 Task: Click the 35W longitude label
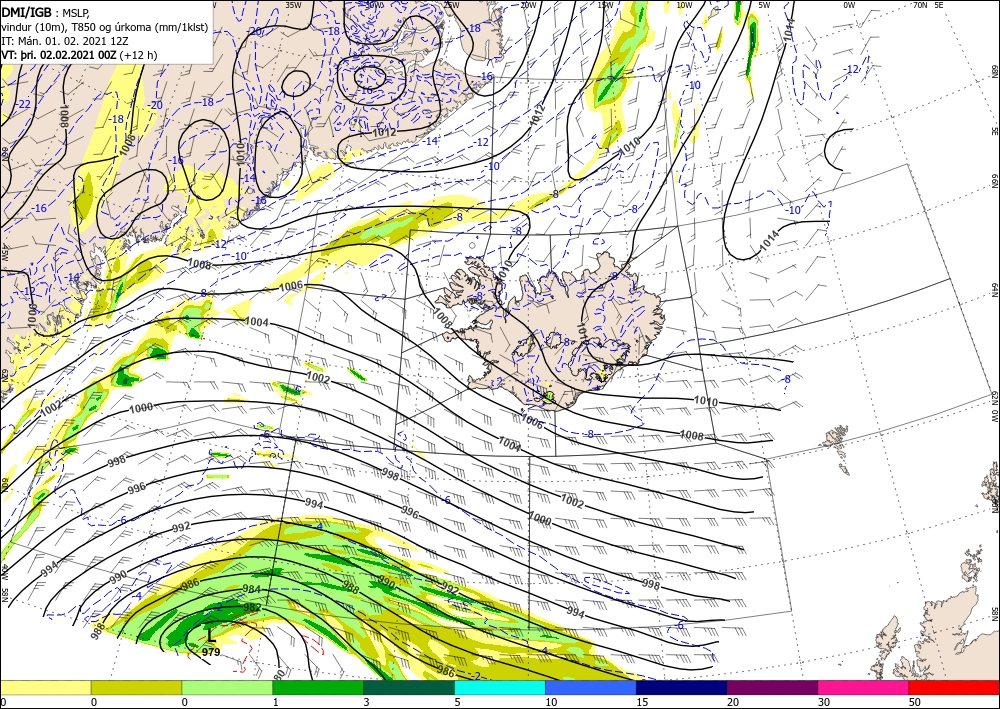[x=293, y=5]
